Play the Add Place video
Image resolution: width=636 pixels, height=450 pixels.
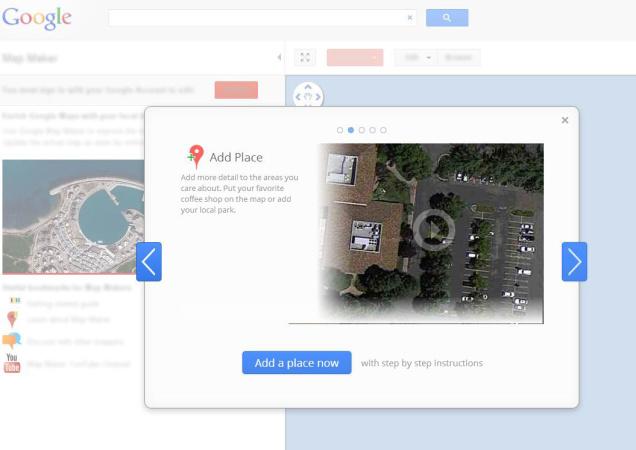point(433,231)
